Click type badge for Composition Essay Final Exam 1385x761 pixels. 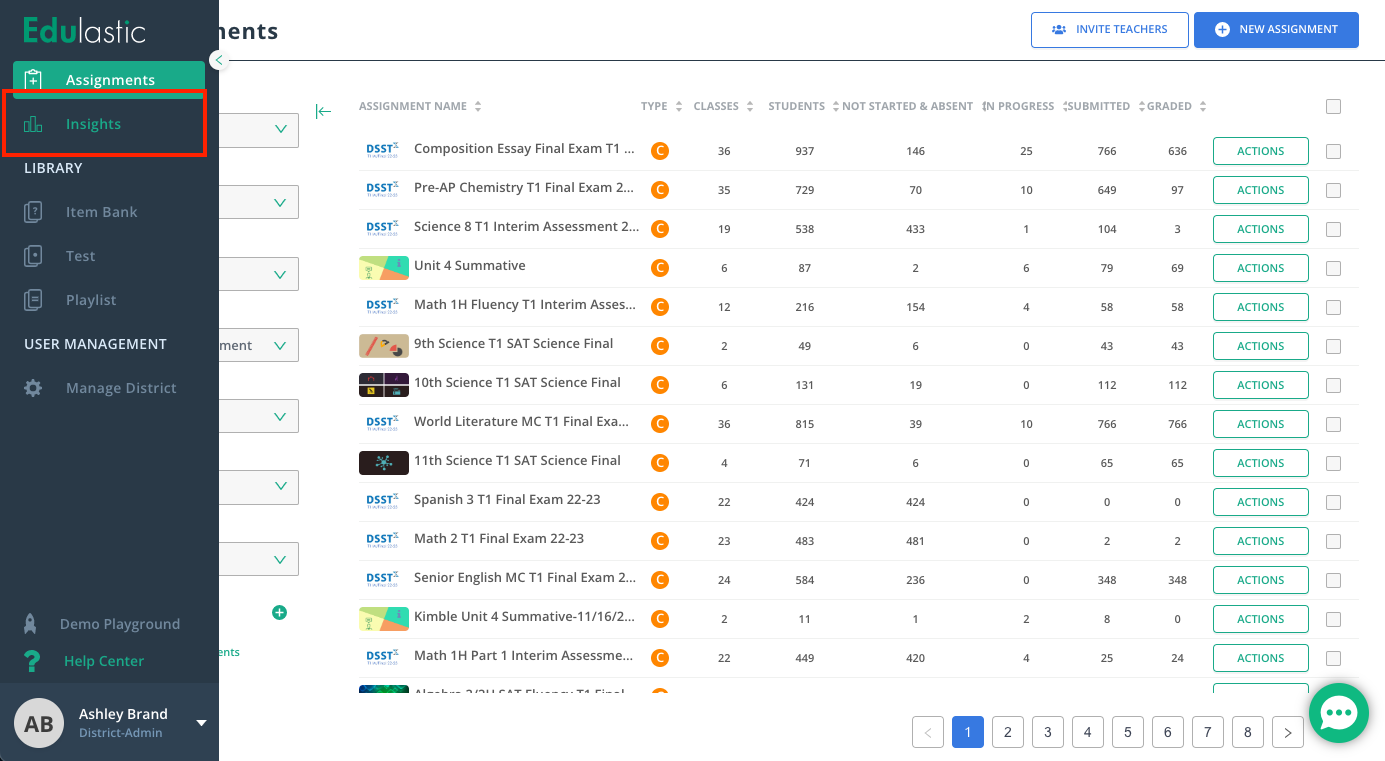coord(659,151)
